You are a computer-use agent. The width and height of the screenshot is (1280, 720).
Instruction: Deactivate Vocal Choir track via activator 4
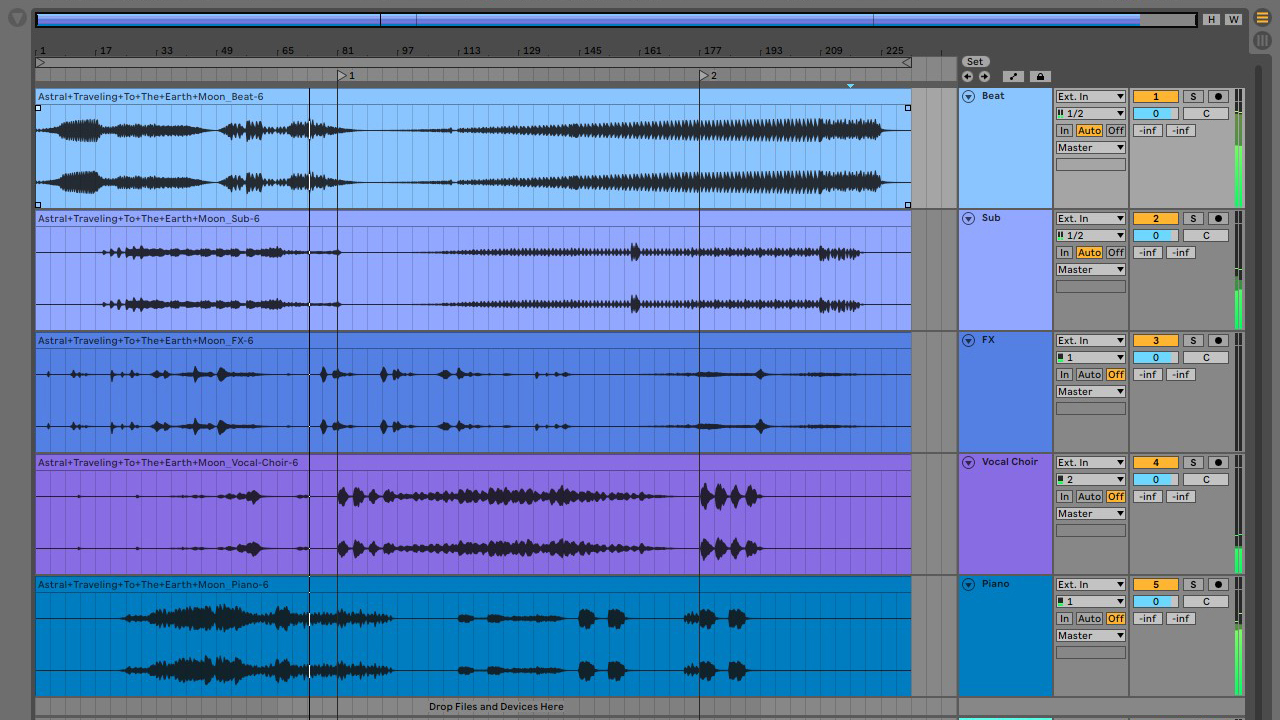click(1156, 463)
